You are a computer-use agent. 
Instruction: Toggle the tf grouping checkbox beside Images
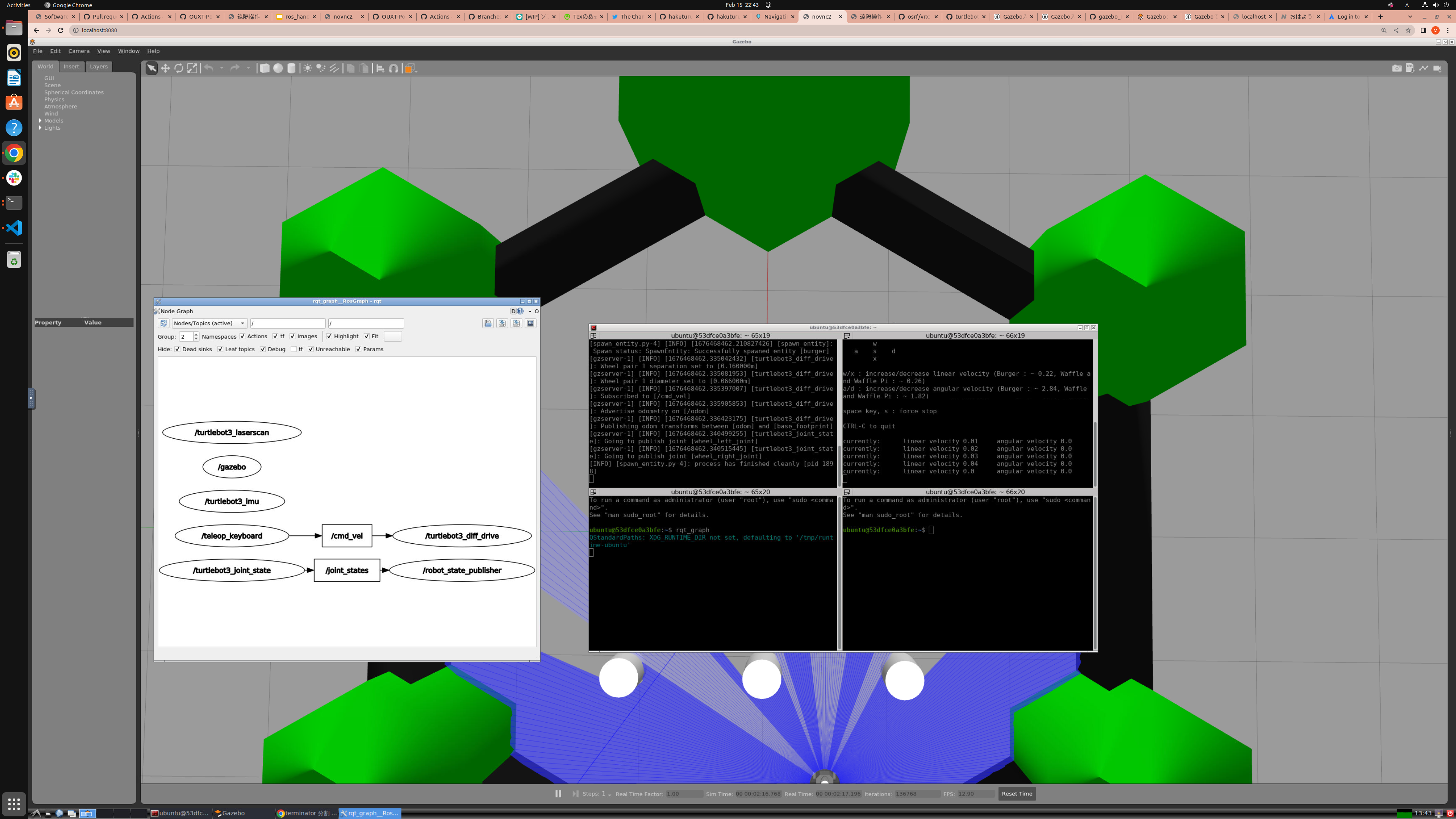[x=275, y=336]
